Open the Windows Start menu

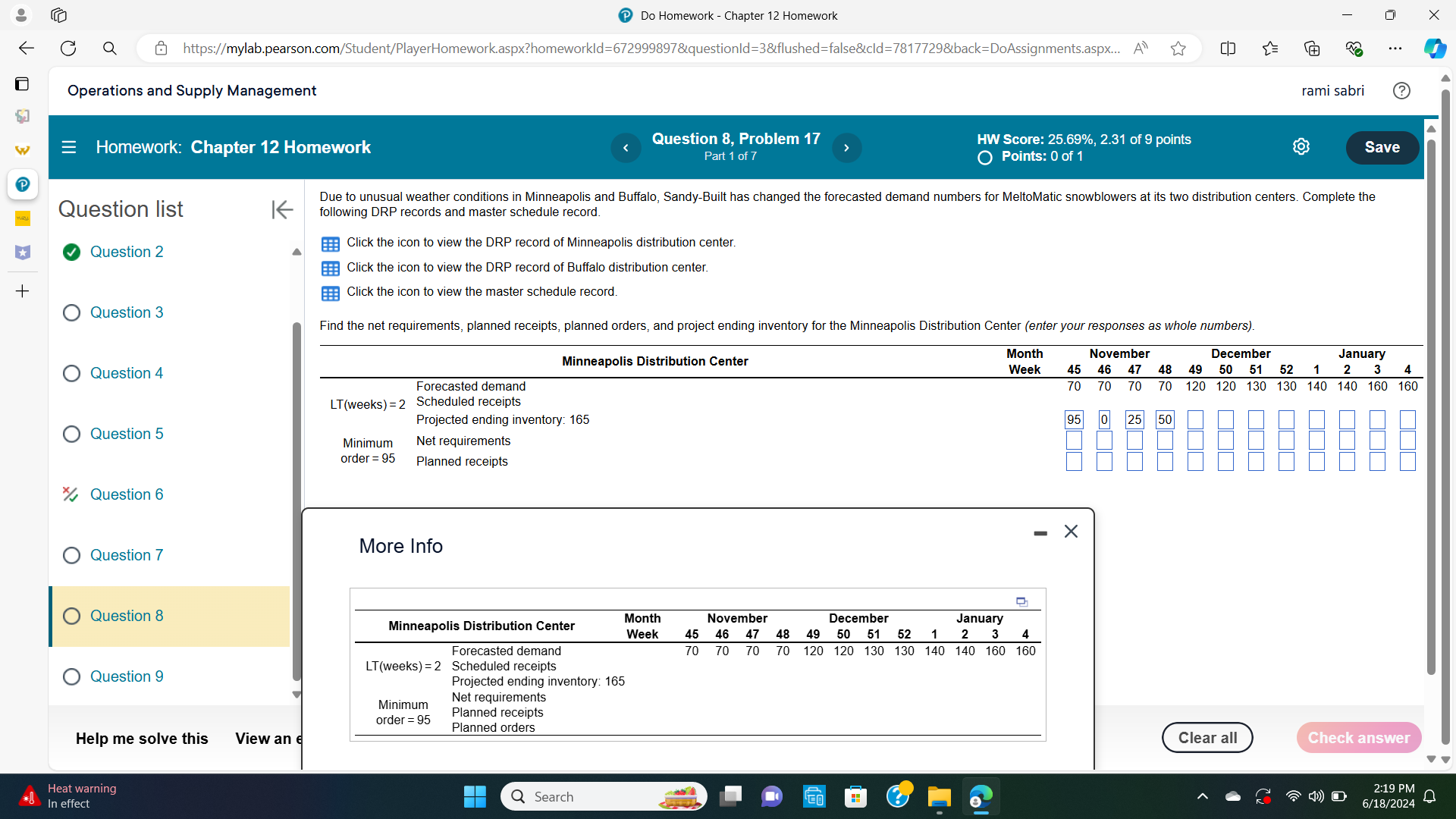(x=474, y=796)
